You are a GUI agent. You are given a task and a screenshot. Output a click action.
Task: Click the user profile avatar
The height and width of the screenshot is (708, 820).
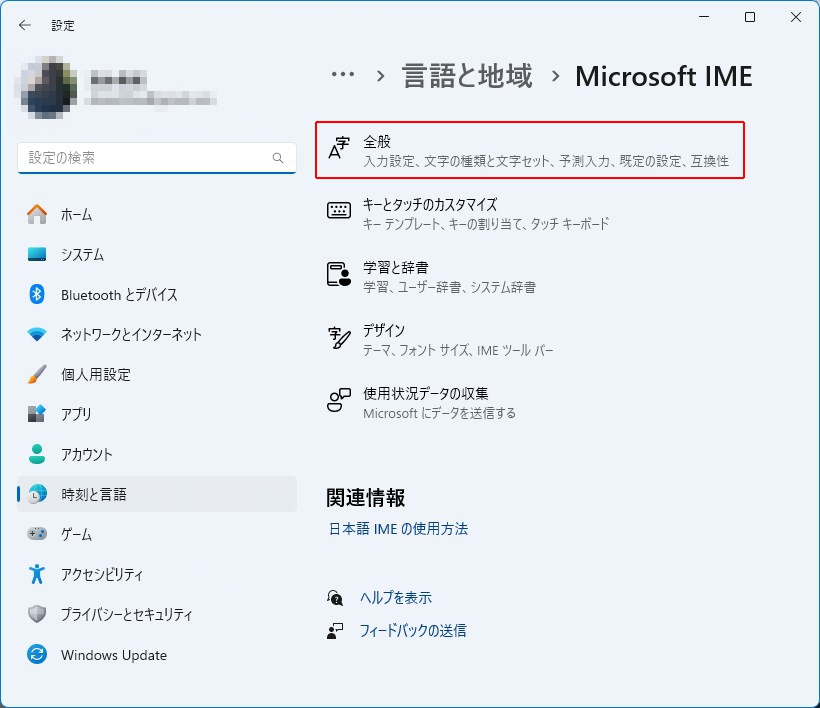point(47,86)
